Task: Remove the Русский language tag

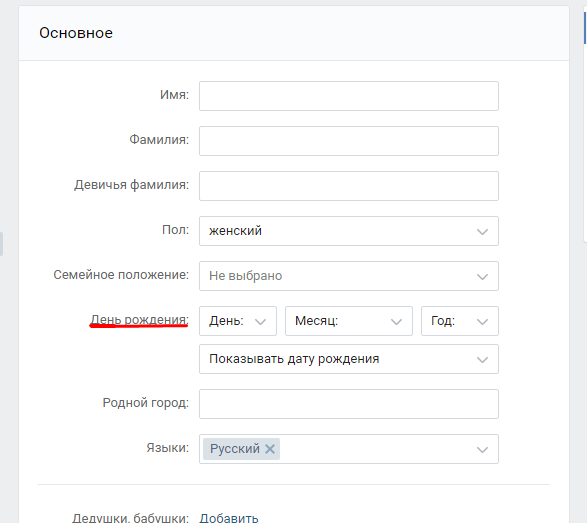Action: click(270, 448)
